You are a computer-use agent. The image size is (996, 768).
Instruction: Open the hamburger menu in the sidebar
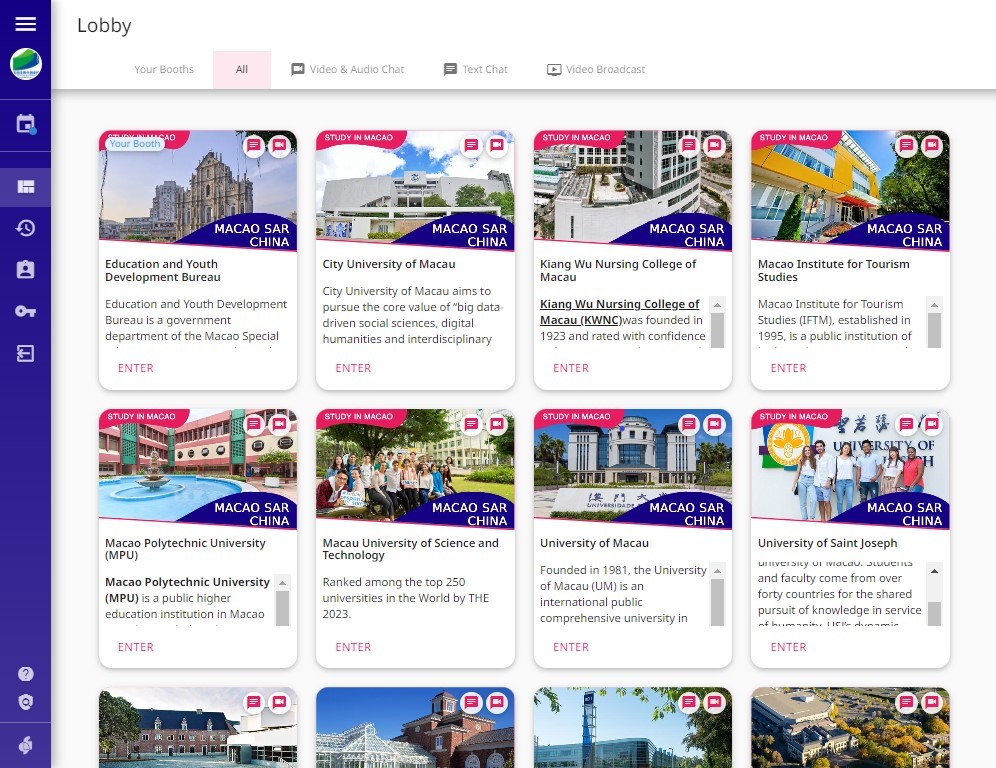click(25, 24)
